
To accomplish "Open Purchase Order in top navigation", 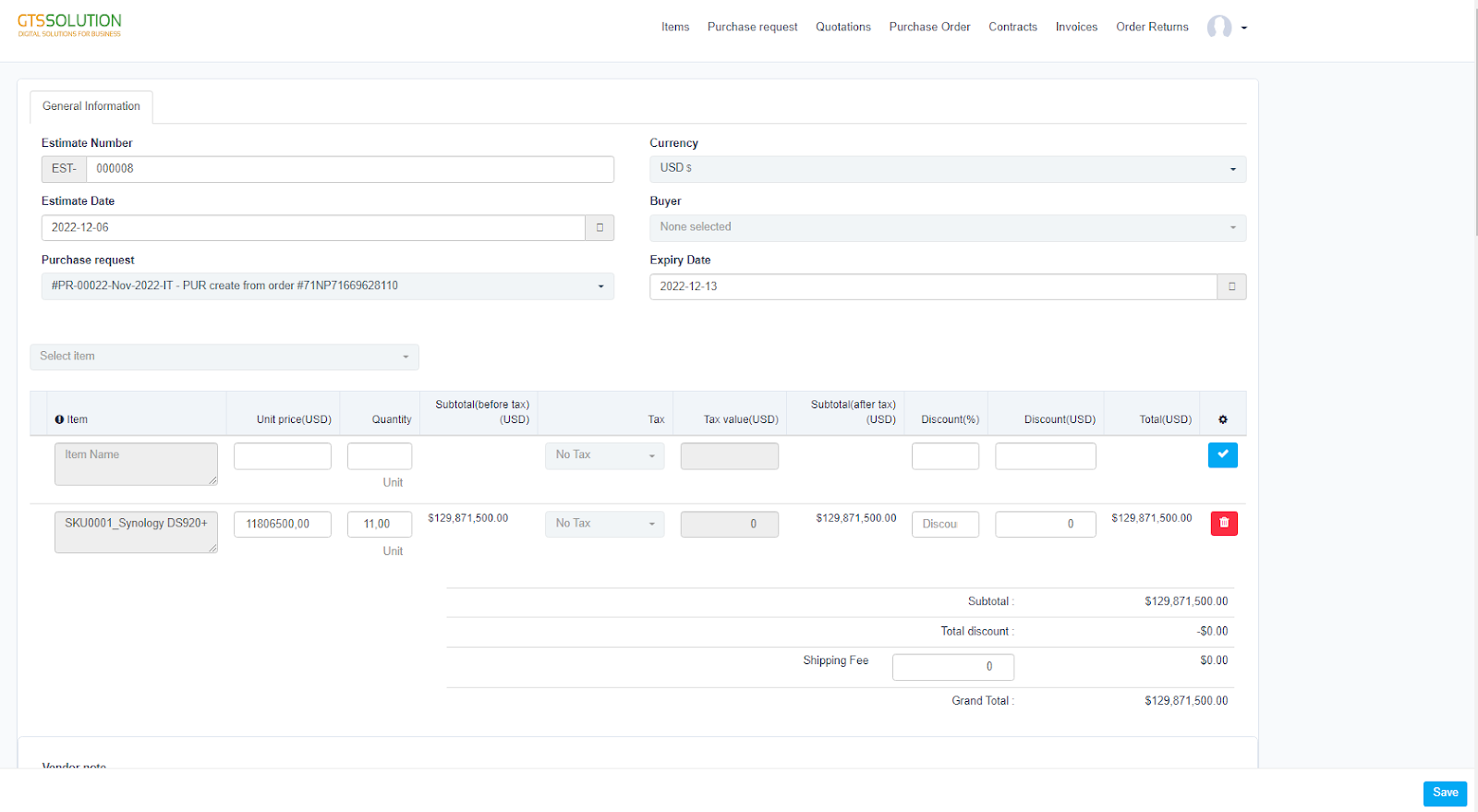I will point(929,27).
